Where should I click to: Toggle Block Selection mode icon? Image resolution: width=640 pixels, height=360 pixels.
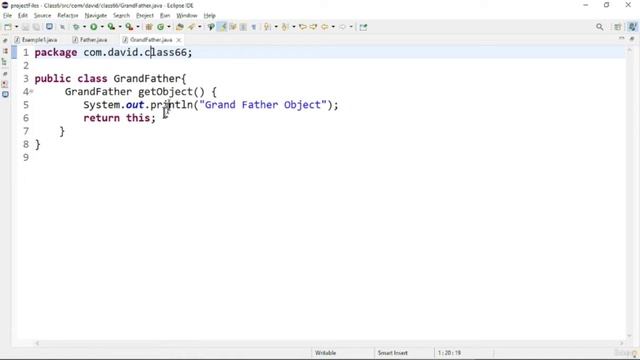(243, 27)
